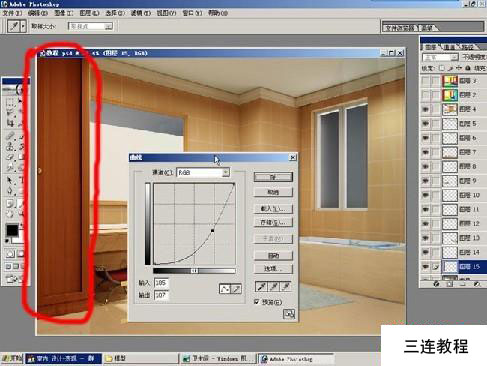Select the white point eyedropper in Curves
Screen dimensions: 487x366
tap(285, 286)
